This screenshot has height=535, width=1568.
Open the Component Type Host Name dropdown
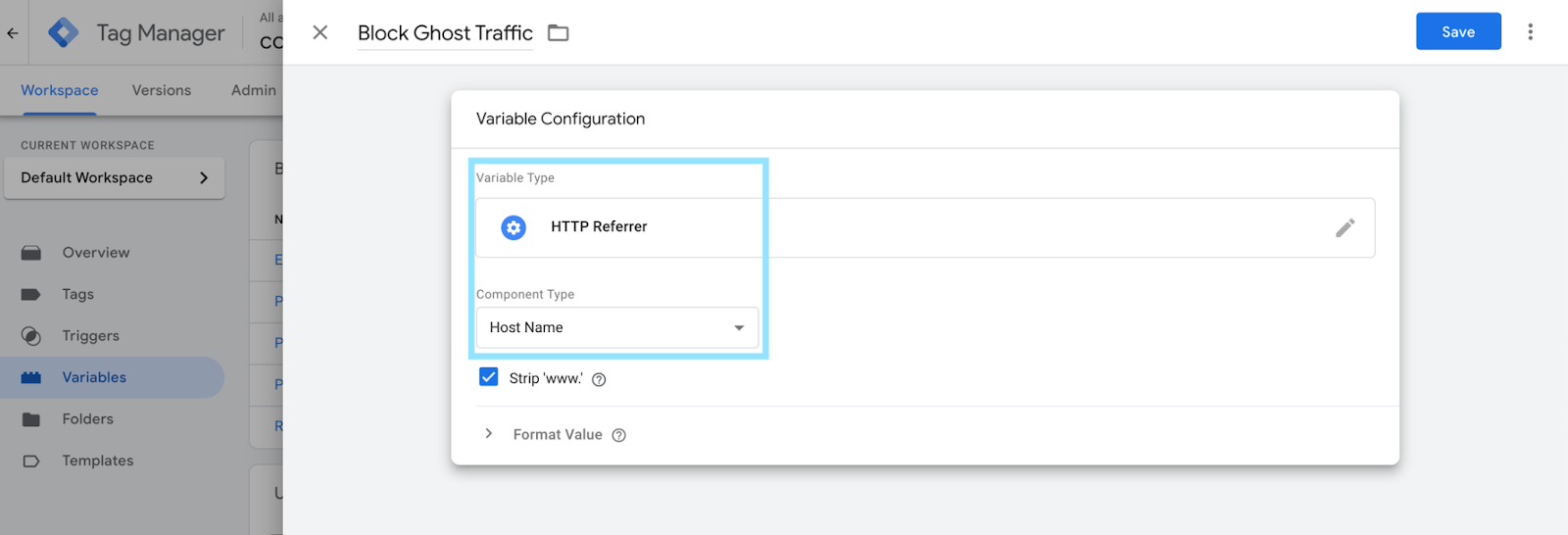pyautogui.click(x=617, y=327)
